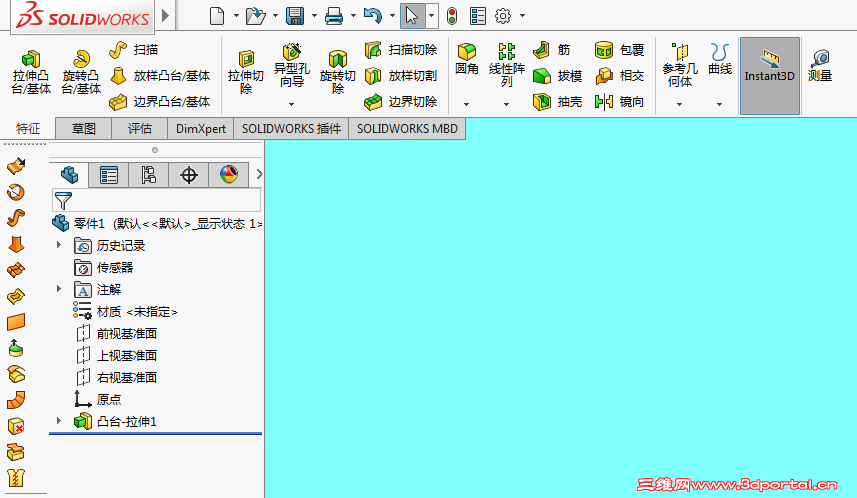Select Boundary Boss/Base (边界凸台/基体)
Screen dimensions: 857x498
pos(160,102)
